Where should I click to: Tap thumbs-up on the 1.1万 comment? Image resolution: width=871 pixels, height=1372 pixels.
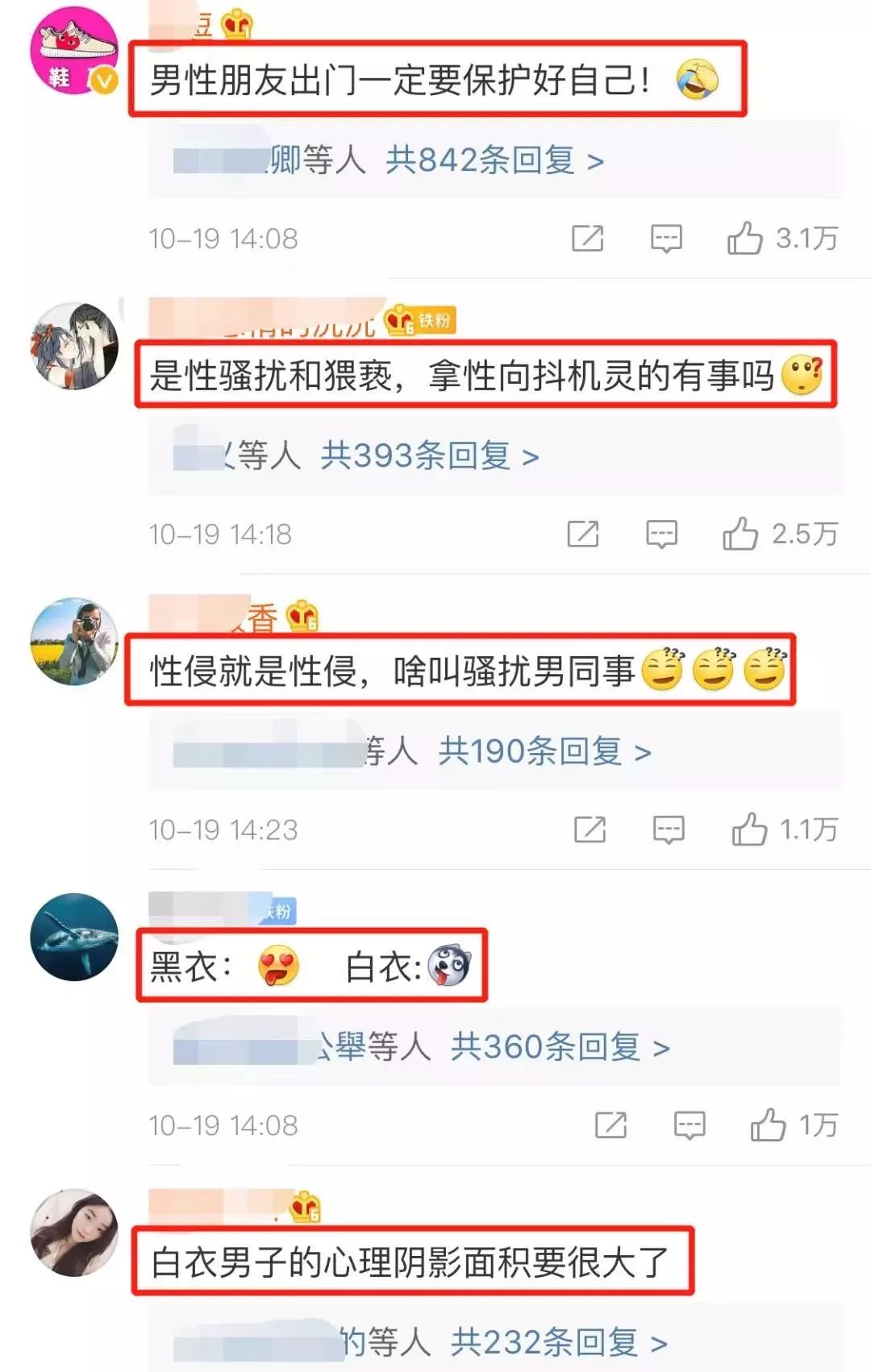tap(749, 829)
